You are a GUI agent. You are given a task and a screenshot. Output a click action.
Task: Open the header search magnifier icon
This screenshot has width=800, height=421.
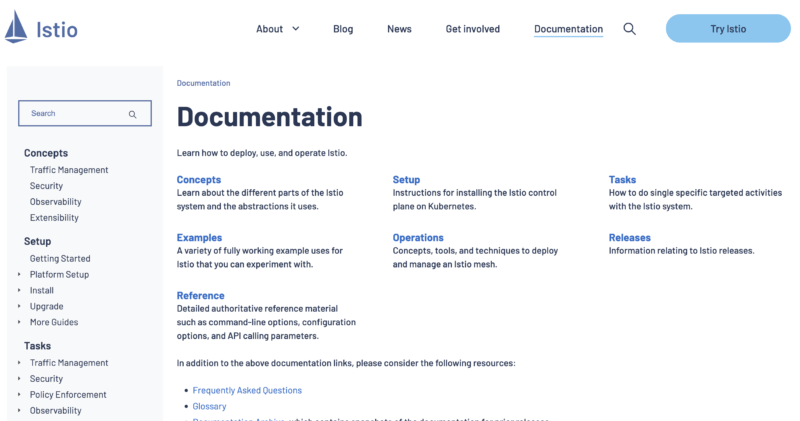(630, 29)
